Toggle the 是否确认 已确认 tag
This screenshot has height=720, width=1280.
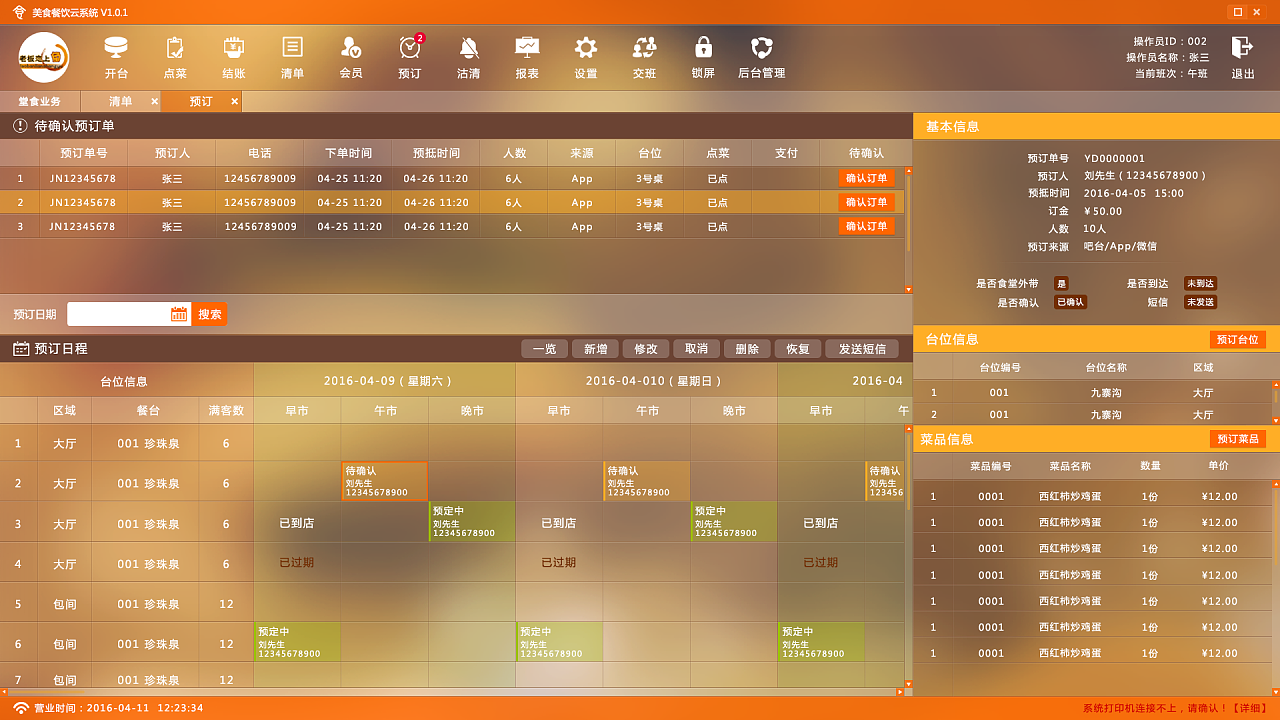pos(1070,302)
